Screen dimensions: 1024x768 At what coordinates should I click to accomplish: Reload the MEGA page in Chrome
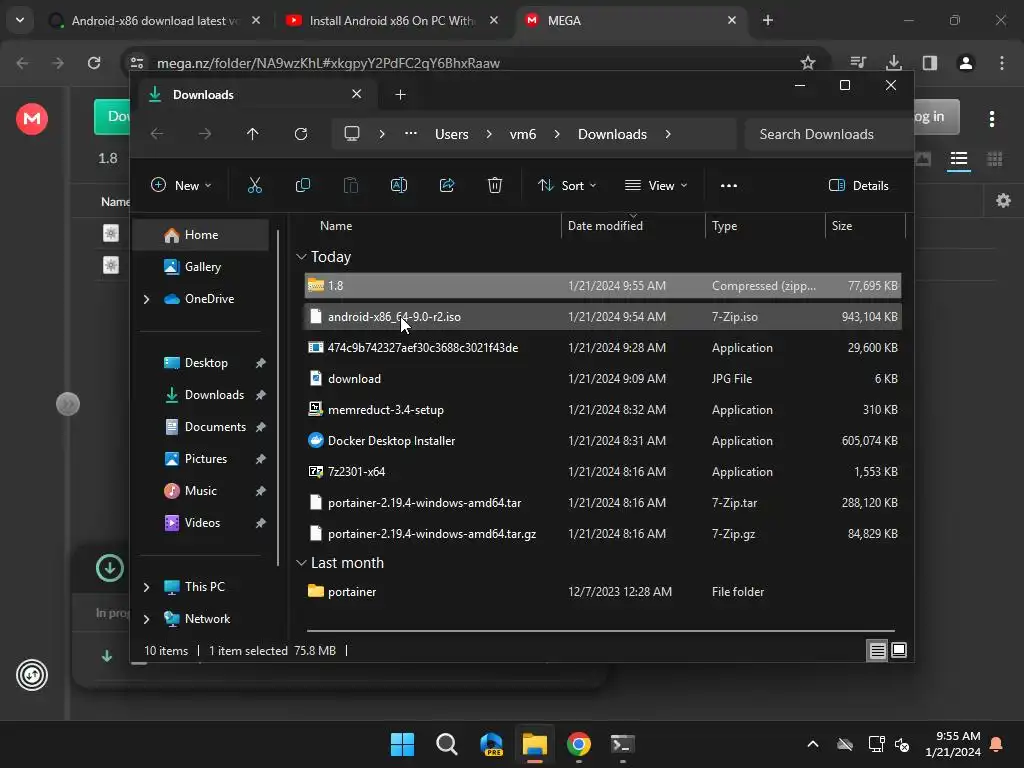94,63
